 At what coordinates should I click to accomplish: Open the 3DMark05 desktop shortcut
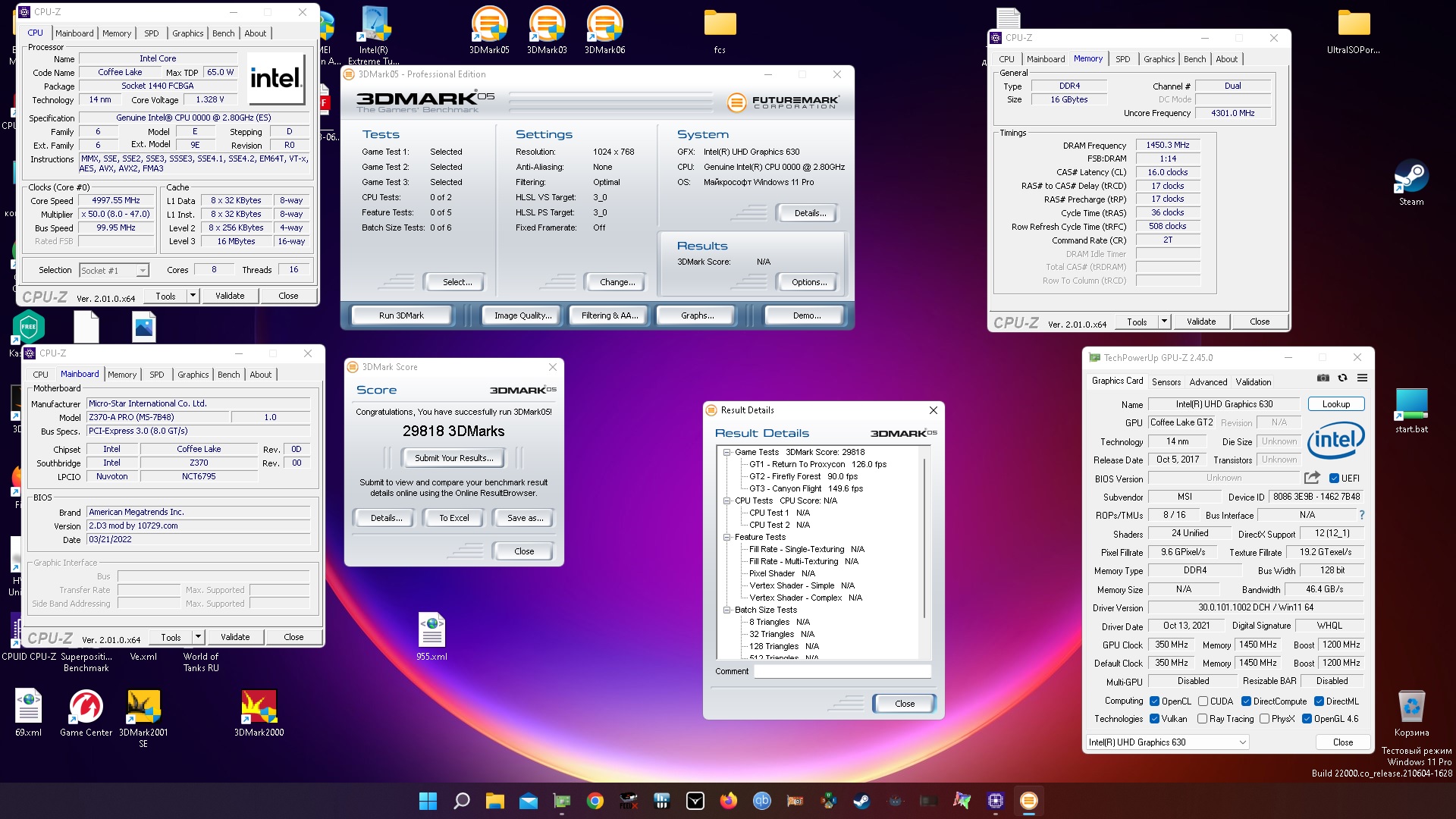[x=489, y=30]
